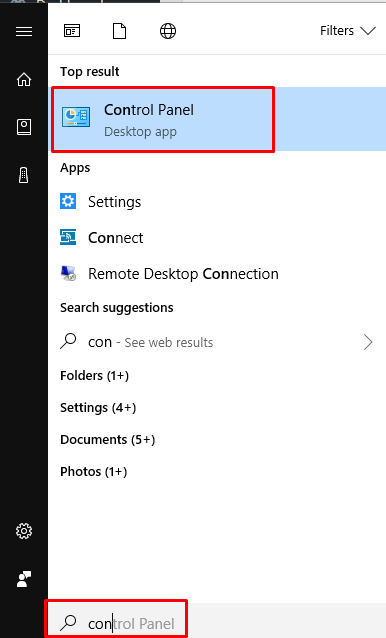
Task: Select the 'con - See web results' suggestion
Action: 217,342
